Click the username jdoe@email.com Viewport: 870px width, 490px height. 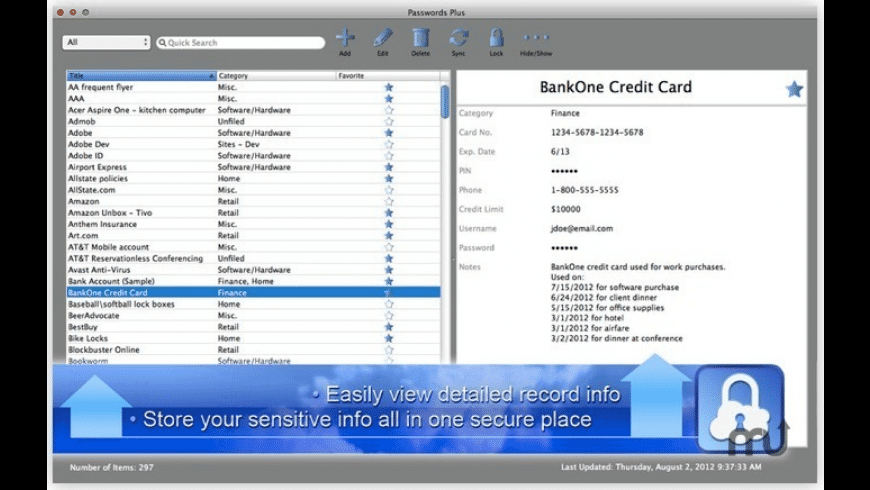pos(581,228)
